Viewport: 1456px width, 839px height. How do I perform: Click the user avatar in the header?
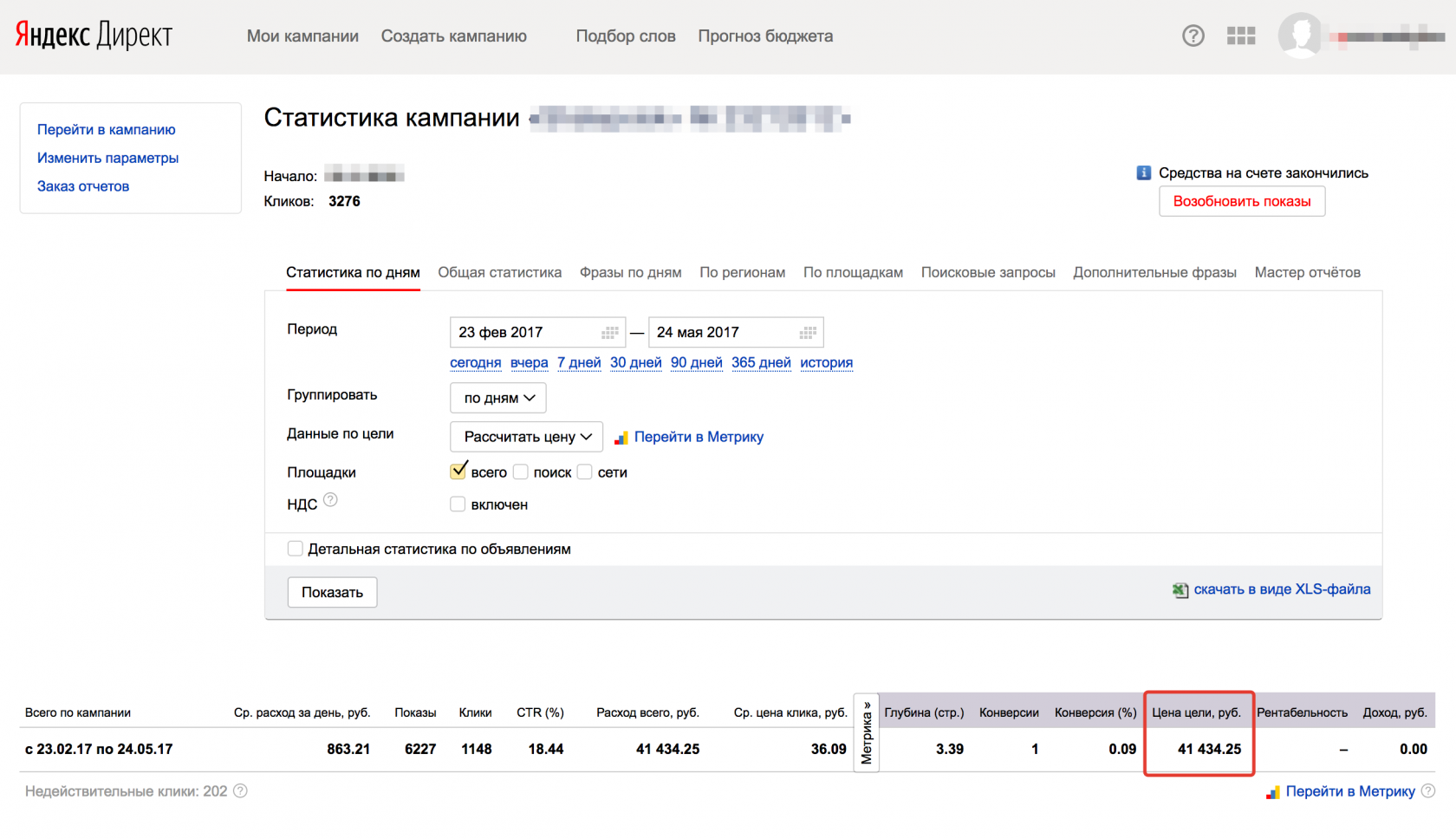1300,36
